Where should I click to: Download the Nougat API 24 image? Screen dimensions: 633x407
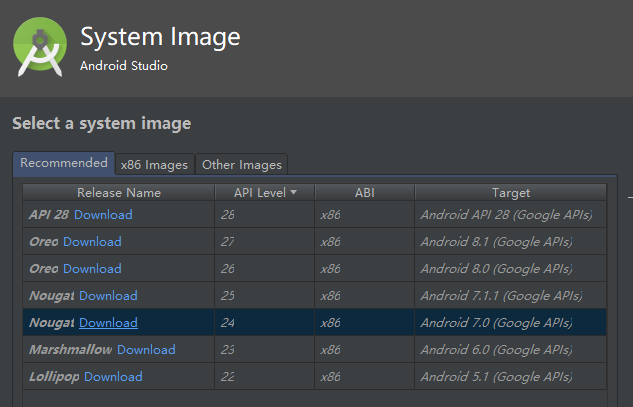click(x=108, y=323)
